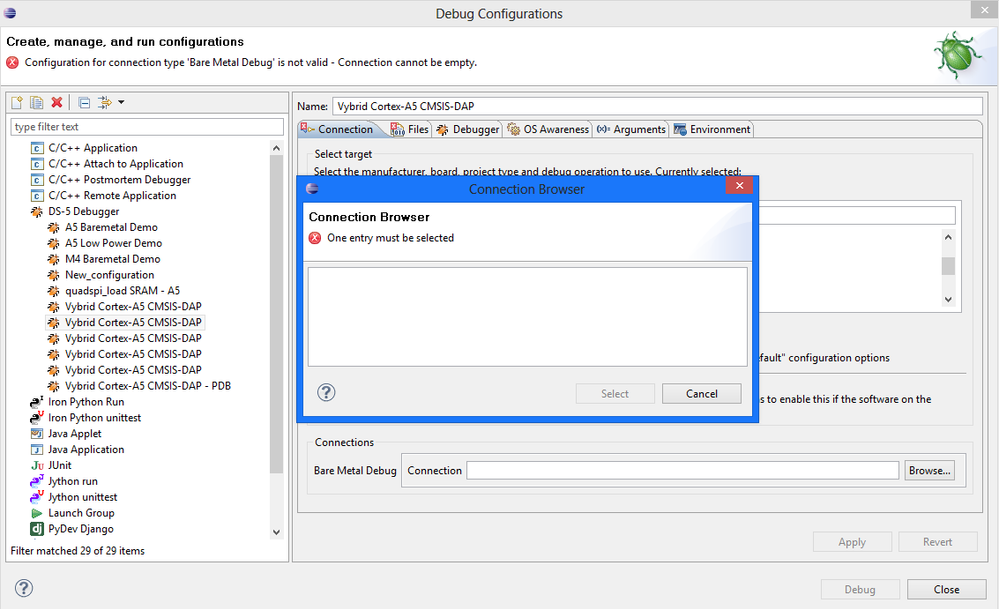Screen dimensions: 999x609
Task: Click the Filter configurations toolbar icon
Action: click(104, 103)
